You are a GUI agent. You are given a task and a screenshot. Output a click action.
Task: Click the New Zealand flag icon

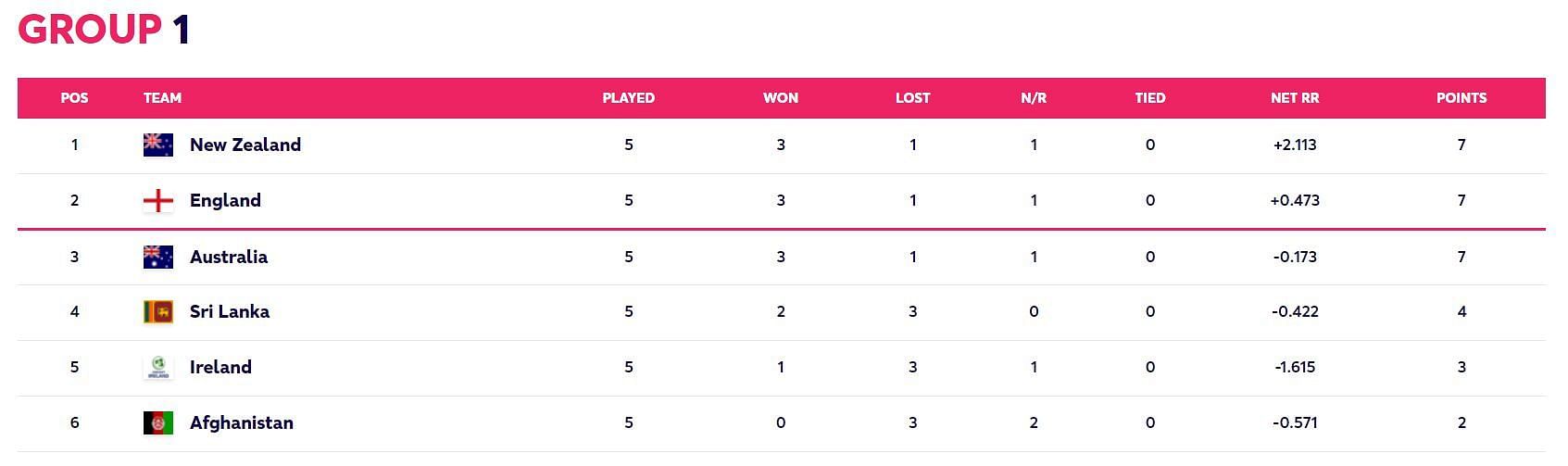[x=158, y=145]
